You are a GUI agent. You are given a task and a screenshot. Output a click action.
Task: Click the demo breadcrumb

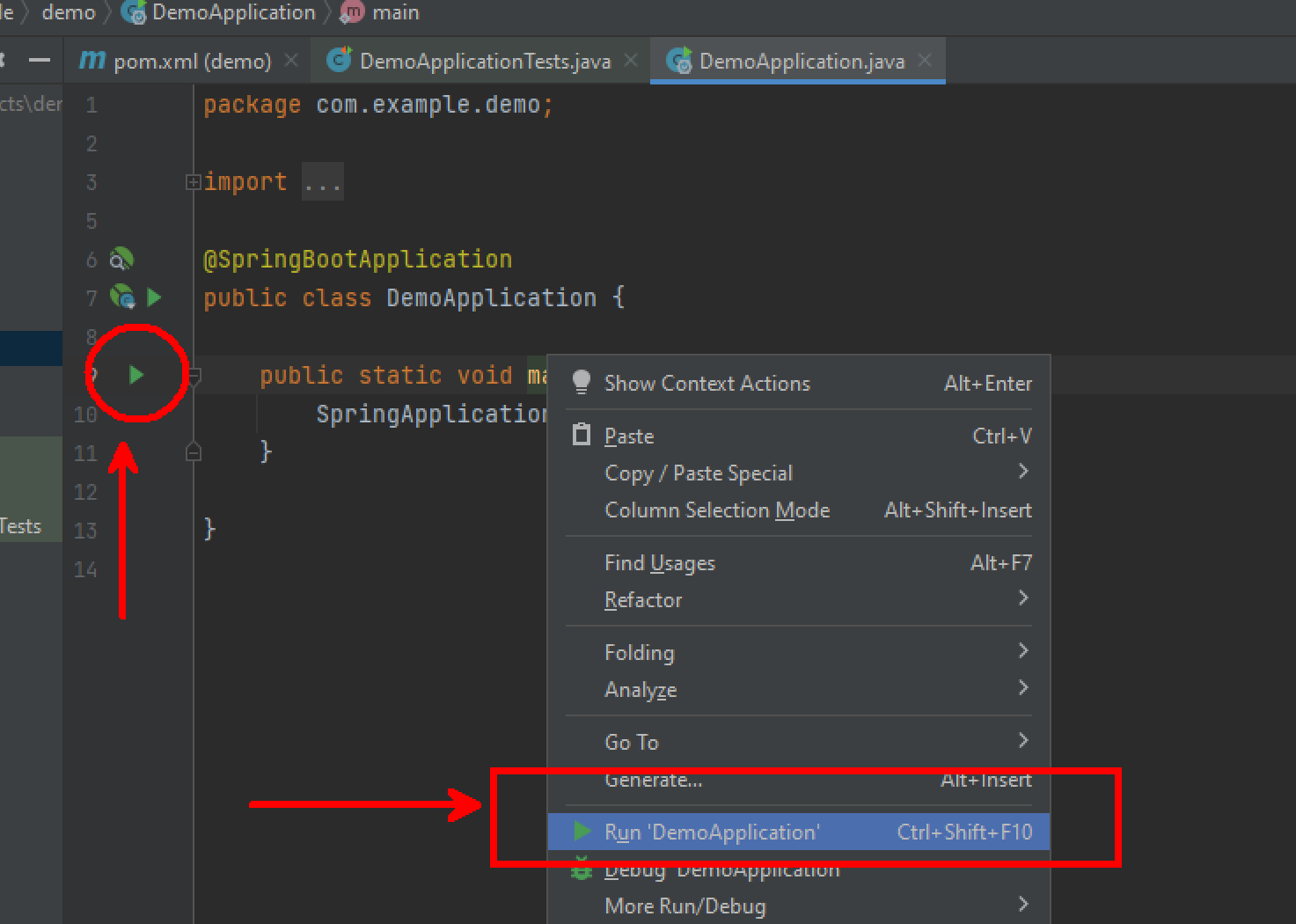[x=69, y=12]
